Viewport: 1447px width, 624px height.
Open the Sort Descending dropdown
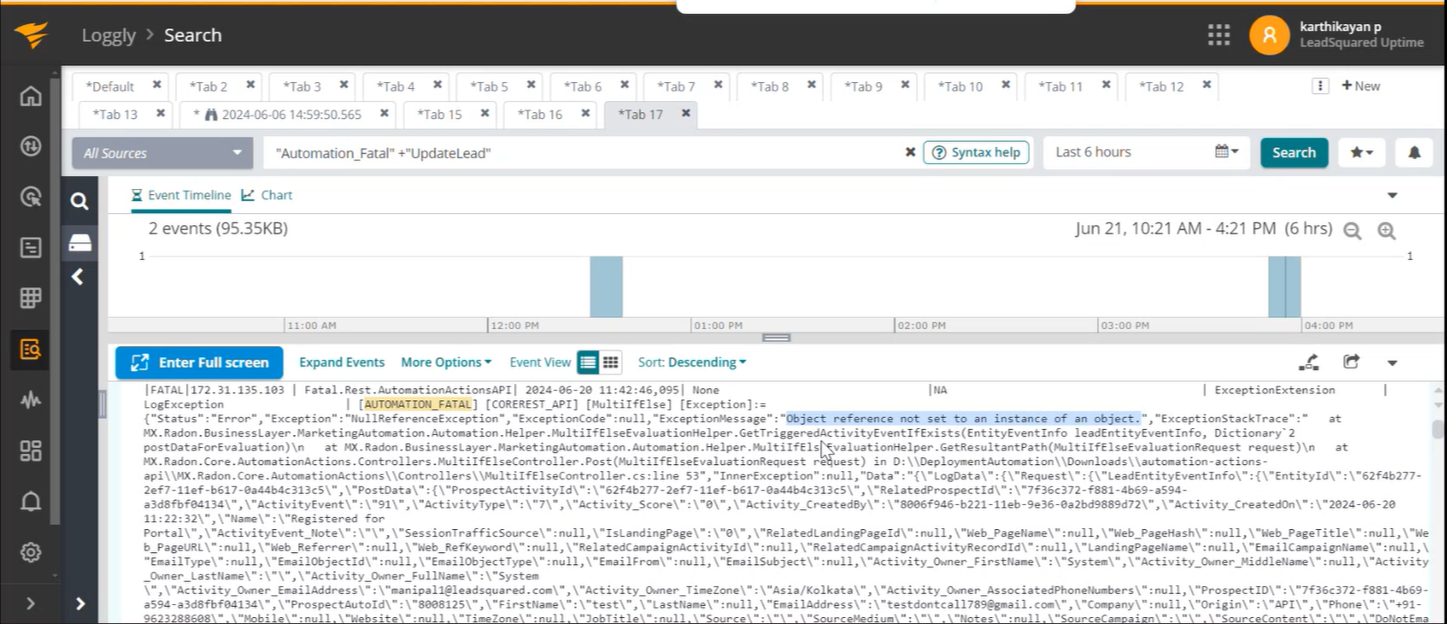692,362
